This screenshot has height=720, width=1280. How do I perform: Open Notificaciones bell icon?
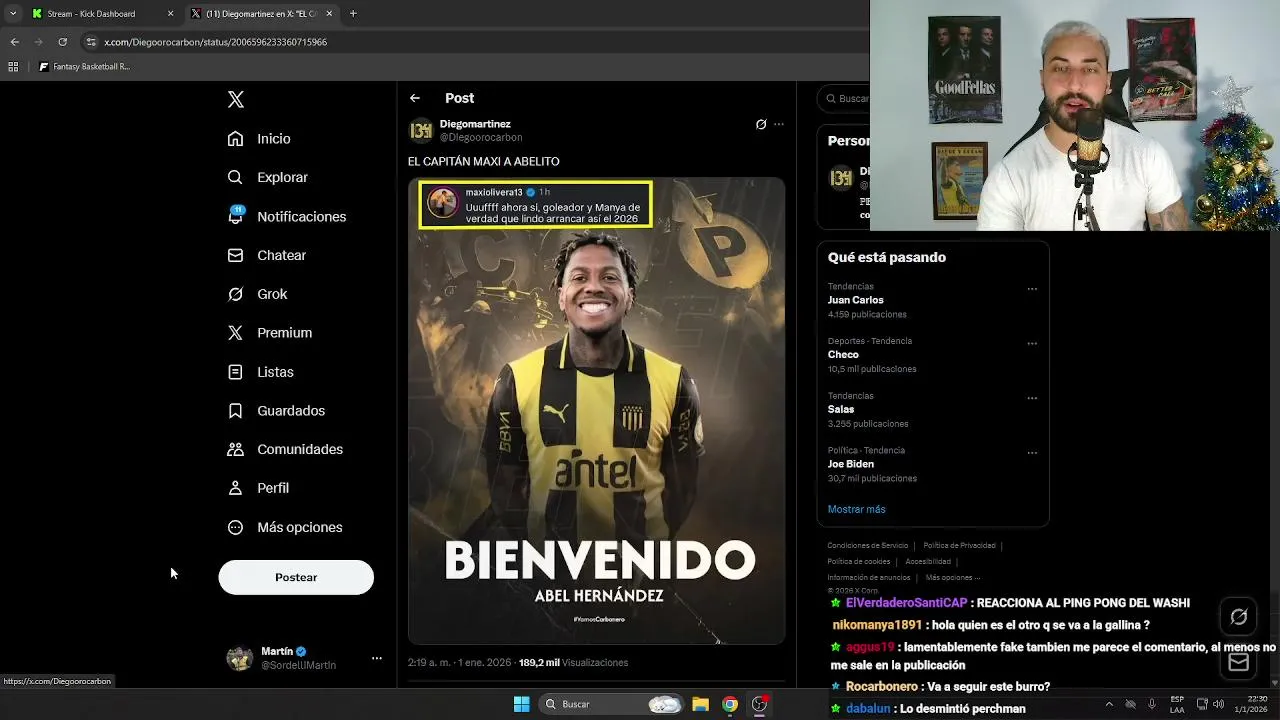click(235, 216)
